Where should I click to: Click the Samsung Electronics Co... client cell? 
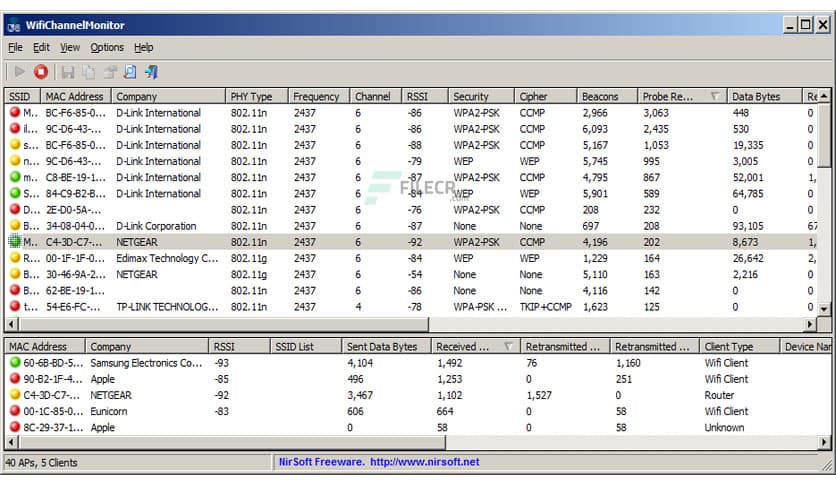pyautogui.click(x=146, y=362)
